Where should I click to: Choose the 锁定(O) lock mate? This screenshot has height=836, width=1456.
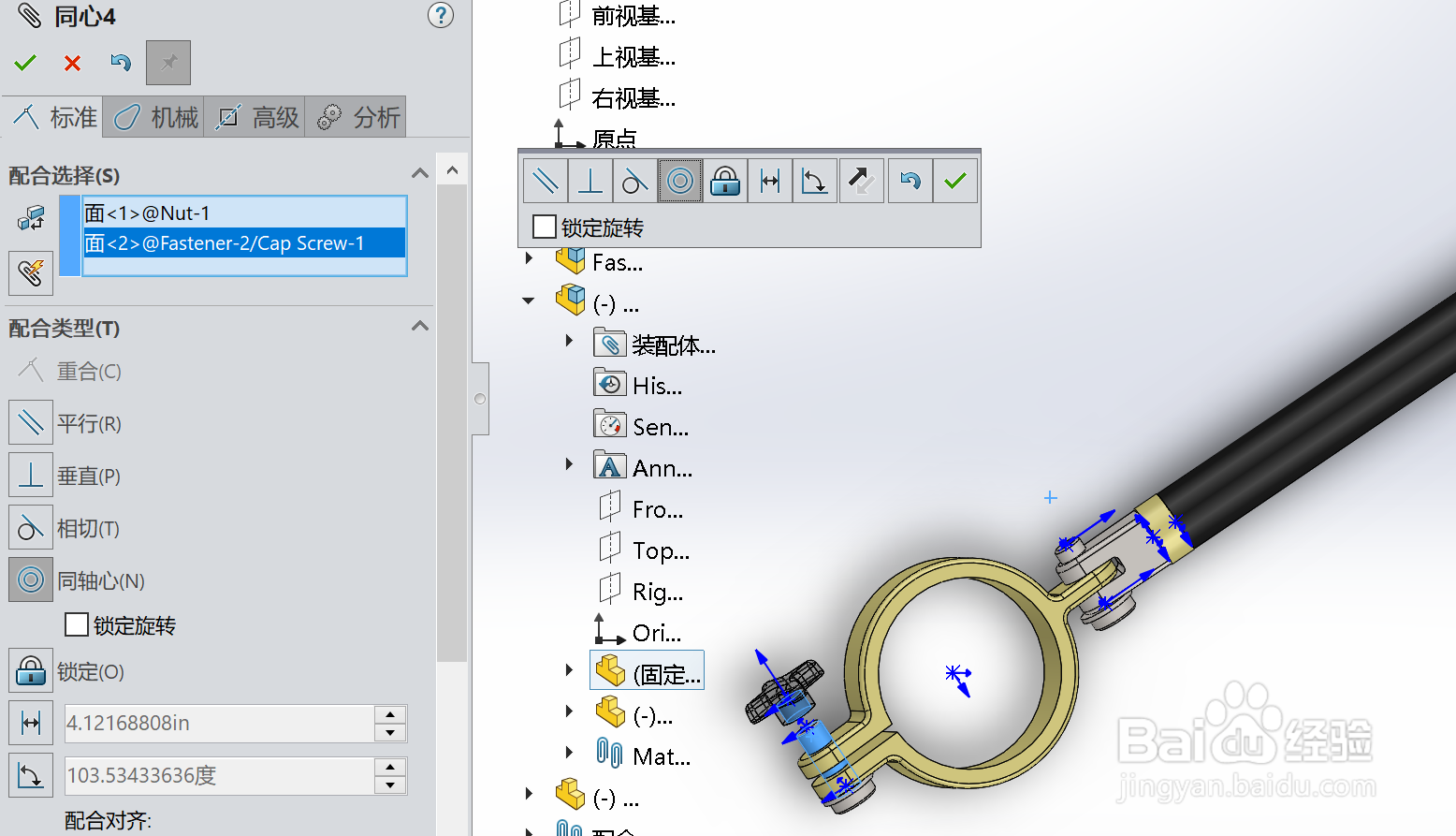[x=31, y=671]
